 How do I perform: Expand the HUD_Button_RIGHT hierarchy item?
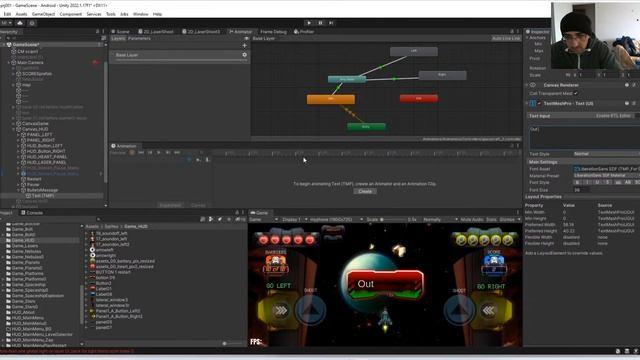18,151
